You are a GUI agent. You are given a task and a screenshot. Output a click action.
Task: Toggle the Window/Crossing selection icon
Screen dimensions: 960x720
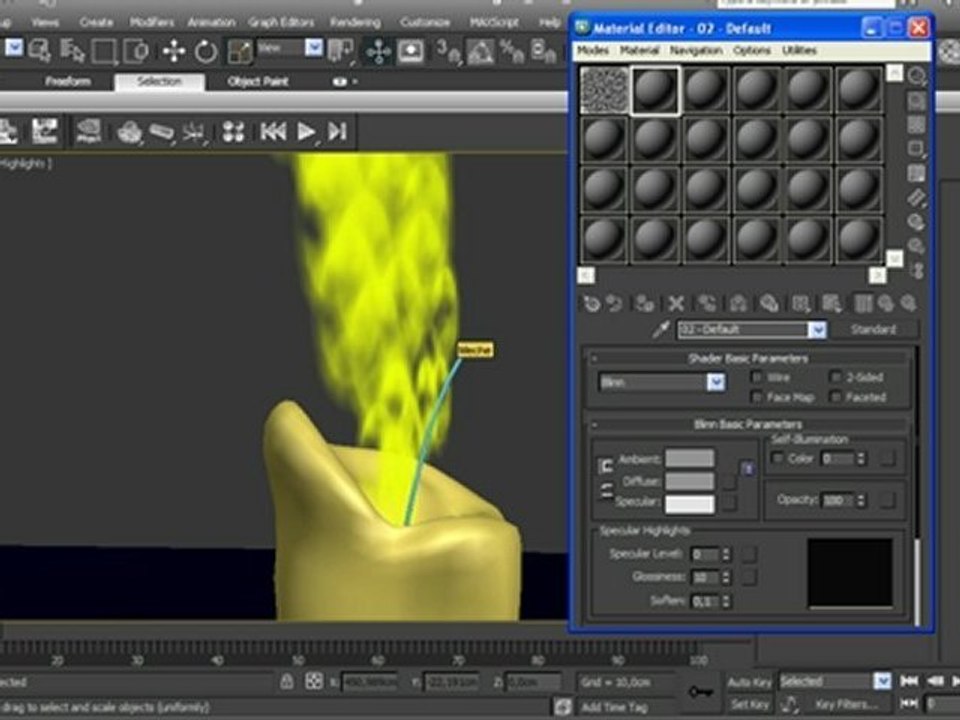[x=136, y=51]
